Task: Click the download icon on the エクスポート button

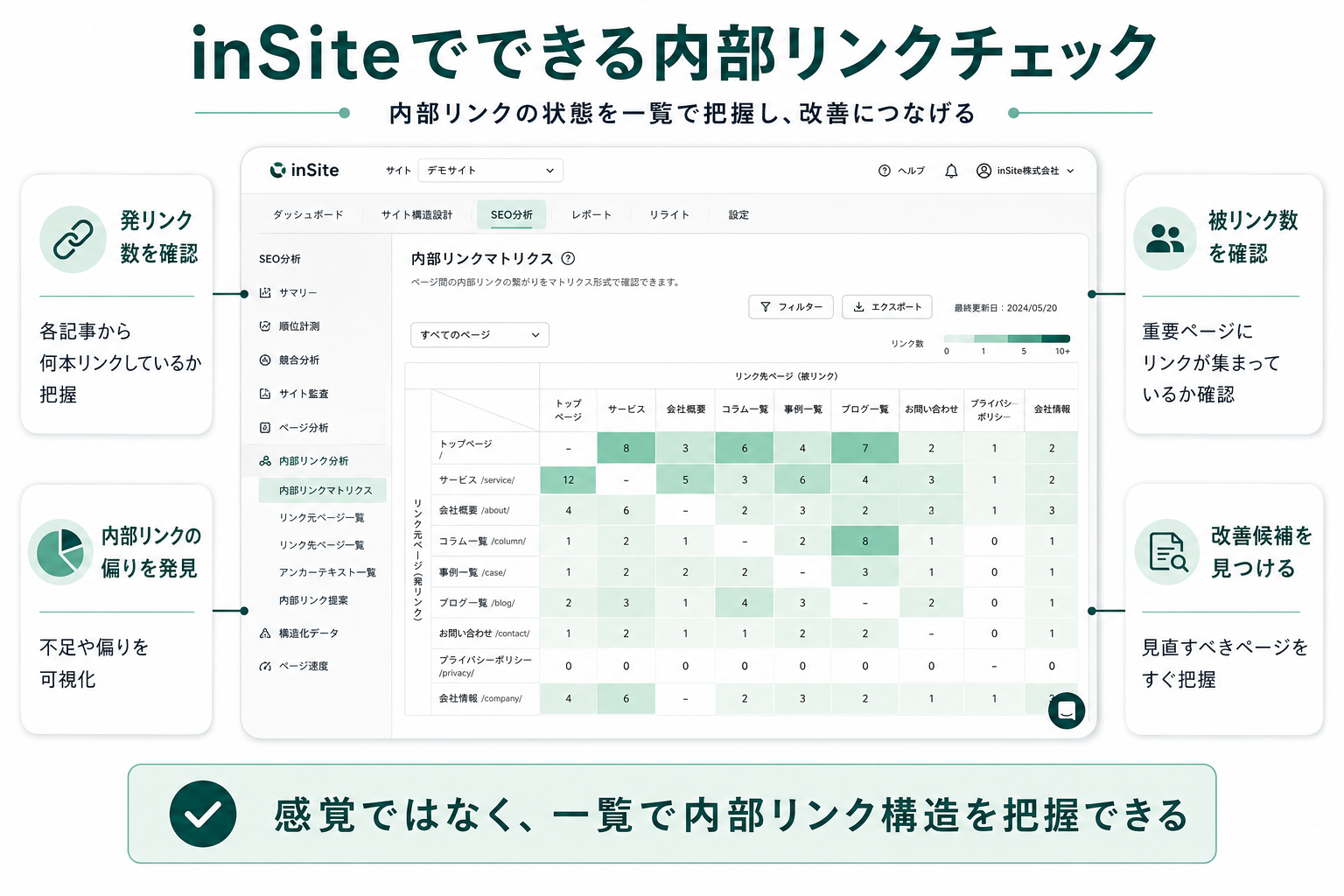Action: pos(858,307)
